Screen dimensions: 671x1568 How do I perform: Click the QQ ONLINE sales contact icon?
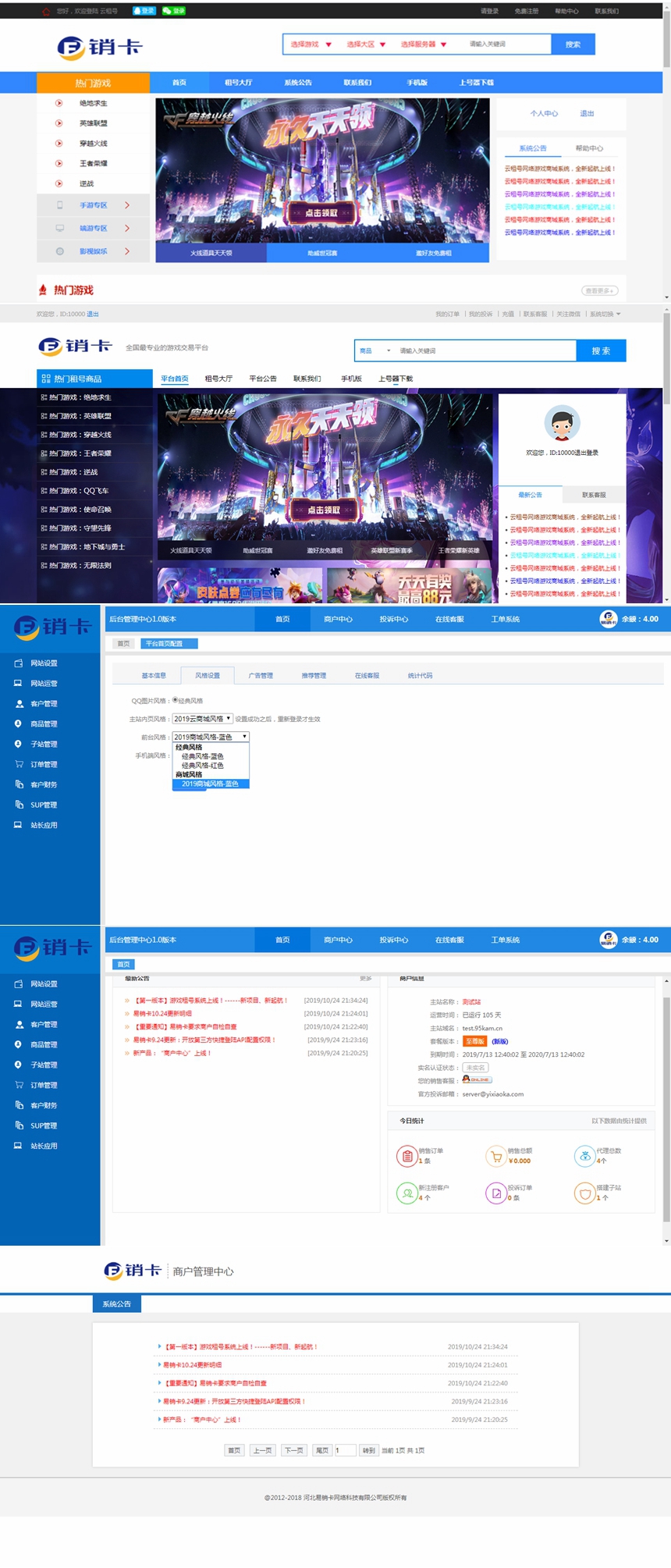tap(477, 1080)
